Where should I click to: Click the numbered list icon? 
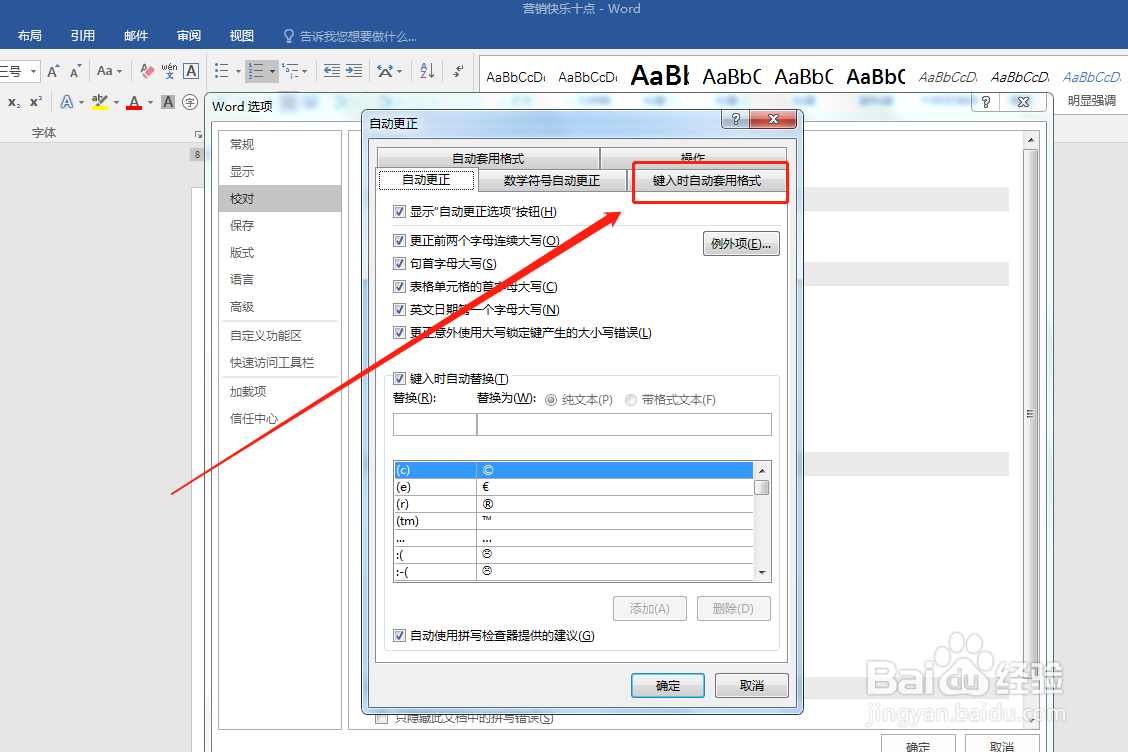255,71
